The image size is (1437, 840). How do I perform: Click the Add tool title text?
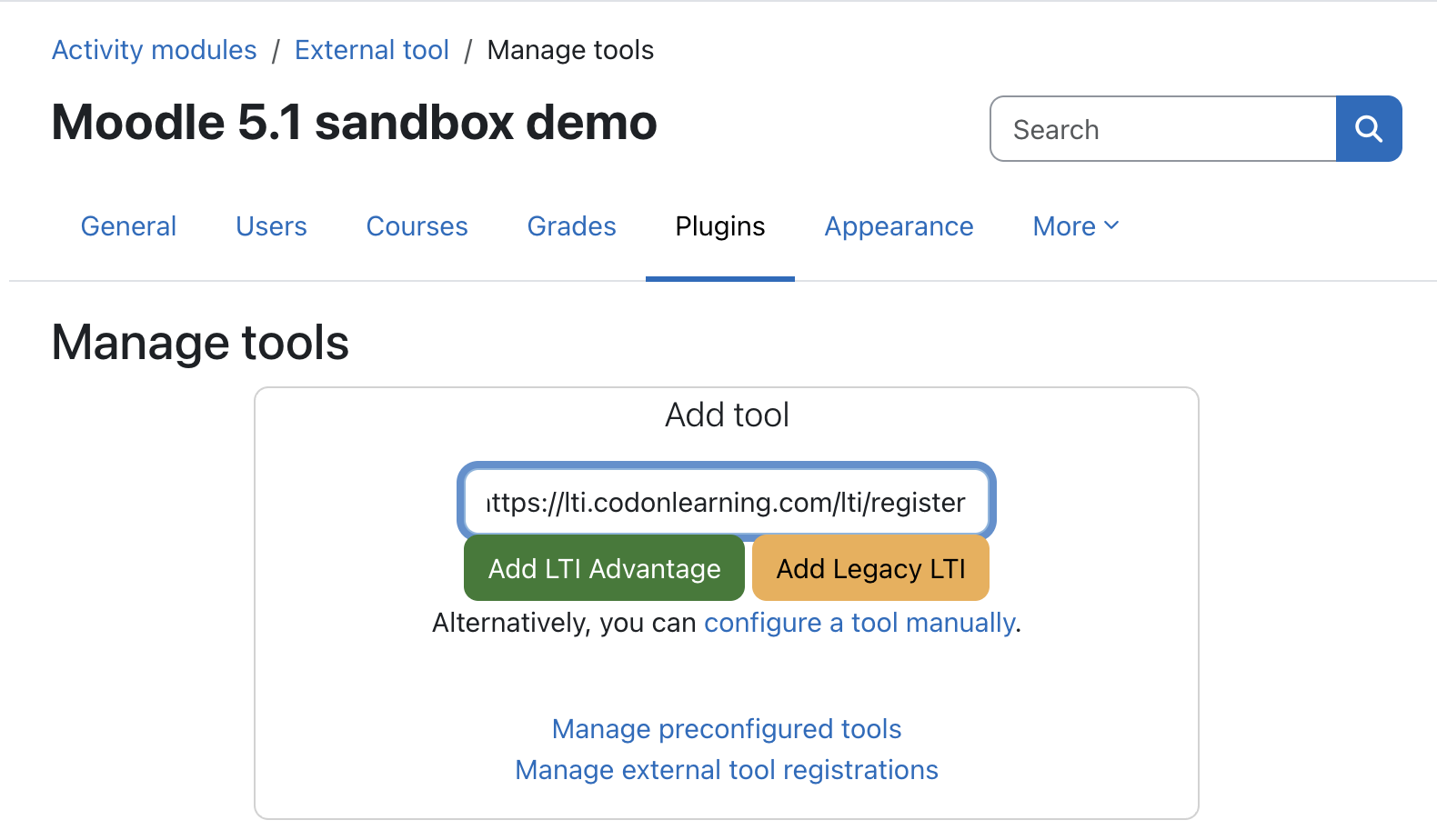(727, 415)
